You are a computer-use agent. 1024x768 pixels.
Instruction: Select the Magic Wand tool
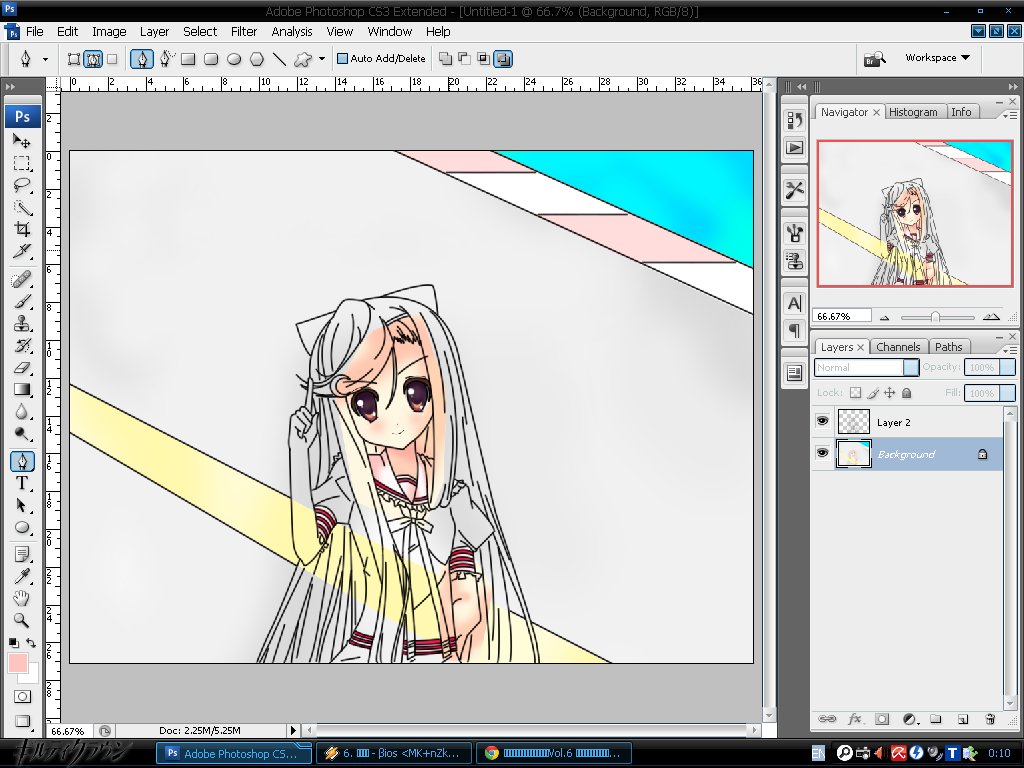pos(22,208)
